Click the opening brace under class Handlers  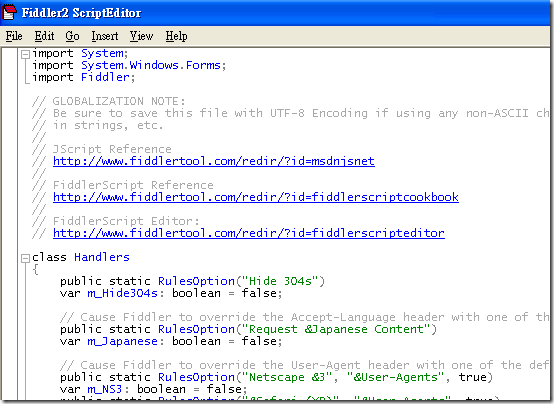tap(35, 270)
